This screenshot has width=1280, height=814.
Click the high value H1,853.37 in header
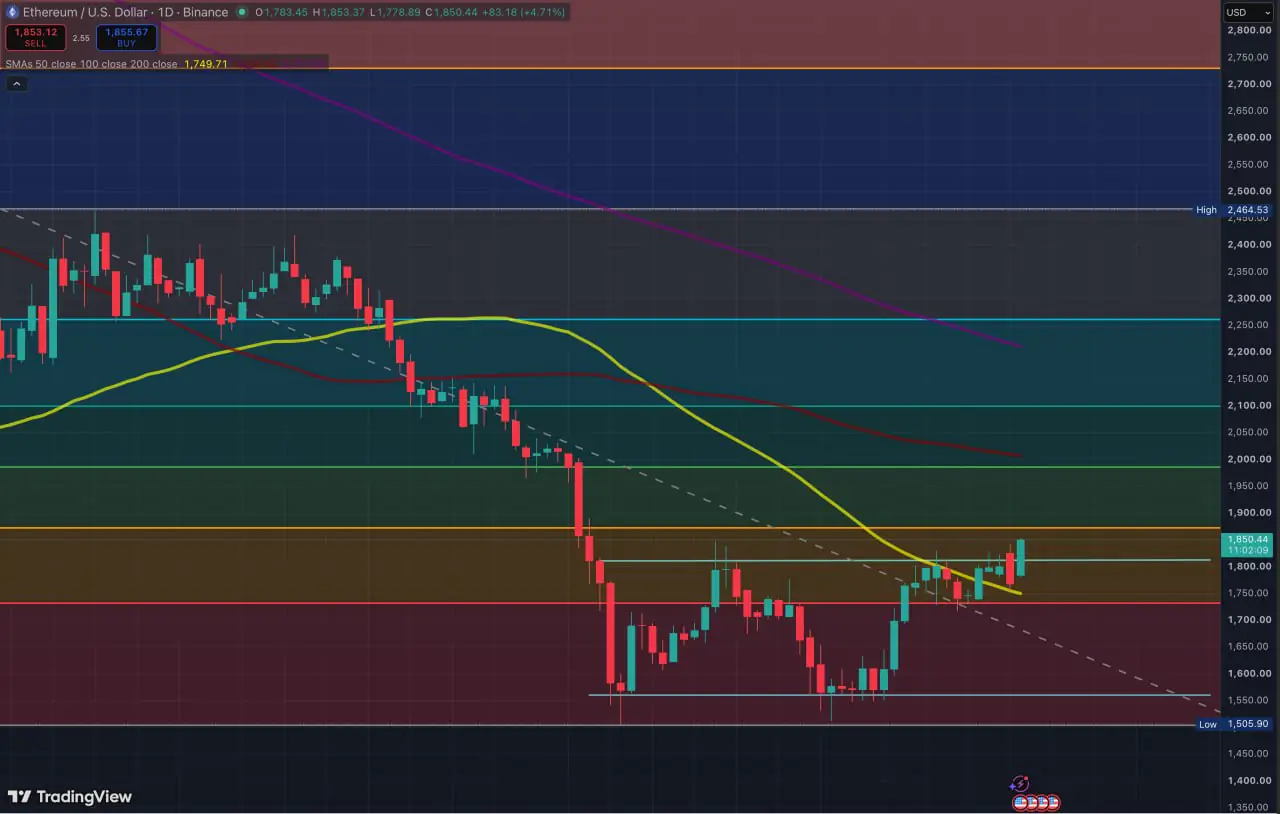(x=337, y=12)
